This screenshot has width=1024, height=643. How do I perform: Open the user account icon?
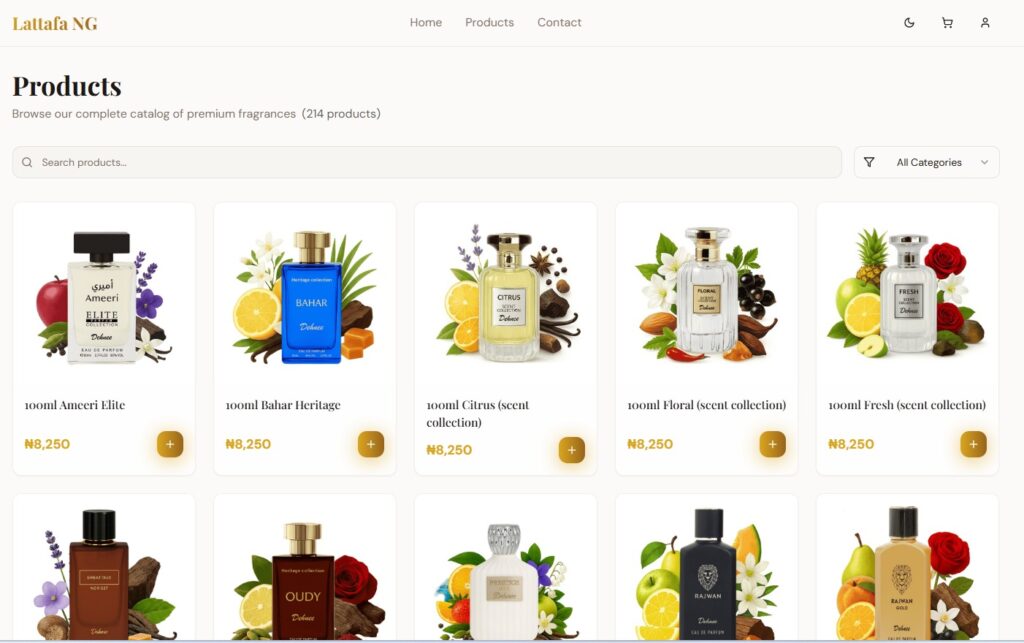point(985,23)
